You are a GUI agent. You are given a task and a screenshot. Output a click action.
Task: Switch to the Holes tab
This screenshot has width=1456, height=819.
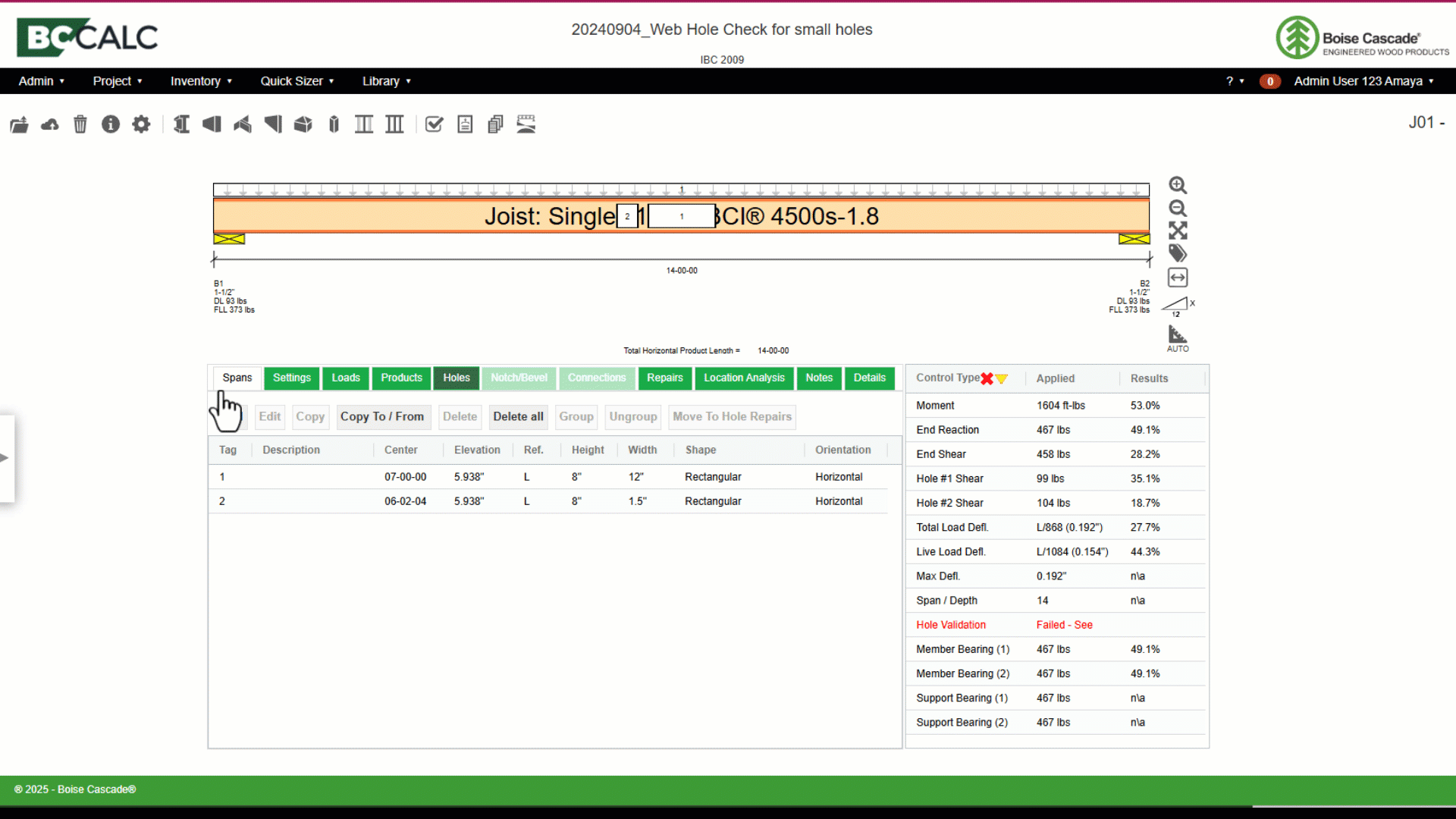coord(457,378)
